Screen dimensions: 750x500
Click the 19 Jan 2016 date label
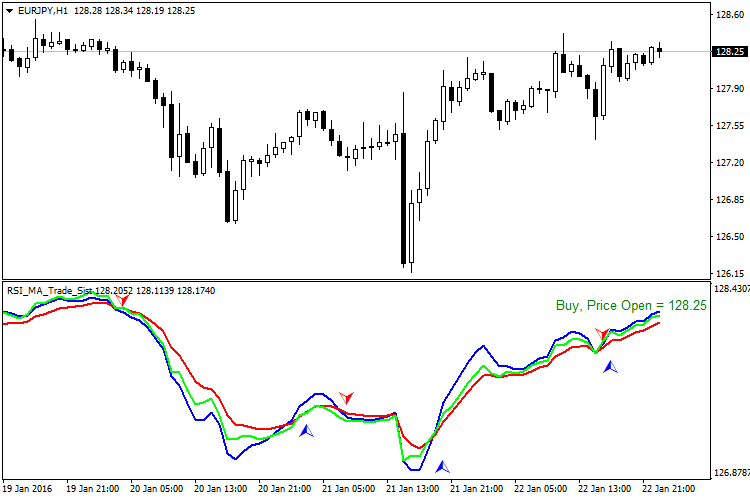point(27,489)
